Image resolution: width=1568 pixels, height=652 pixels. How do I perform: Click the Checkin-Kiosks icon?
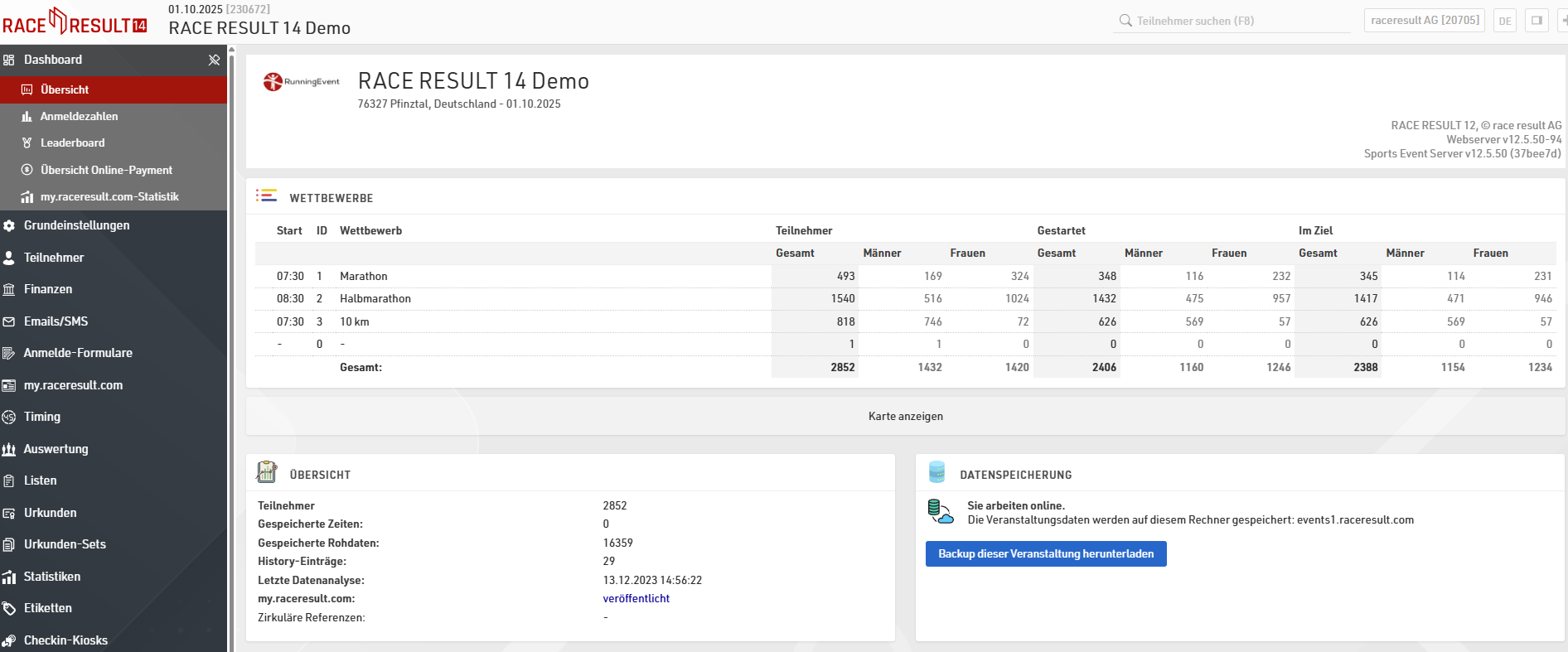tap(9, 640)
